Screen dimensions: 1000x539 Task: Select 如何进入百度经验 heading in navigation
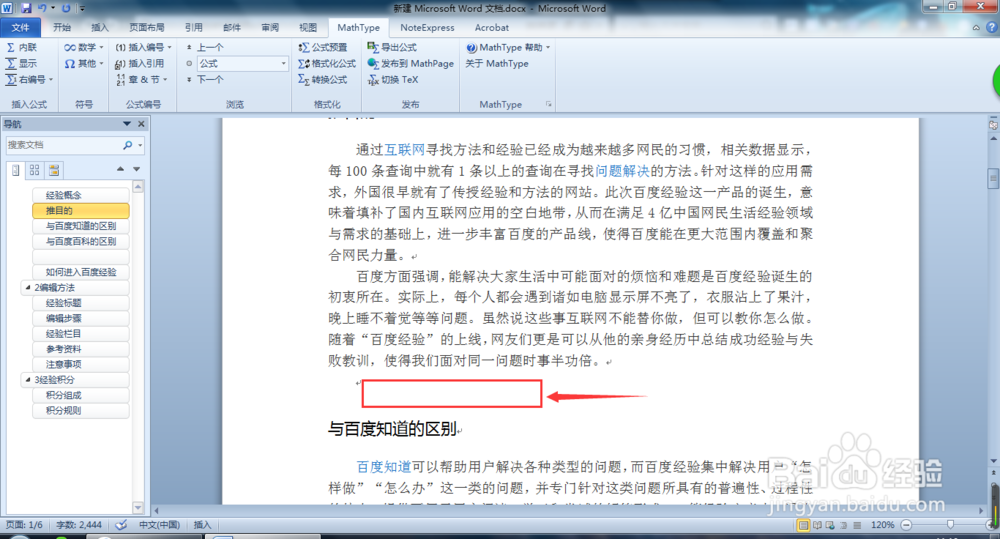(80, 272)
